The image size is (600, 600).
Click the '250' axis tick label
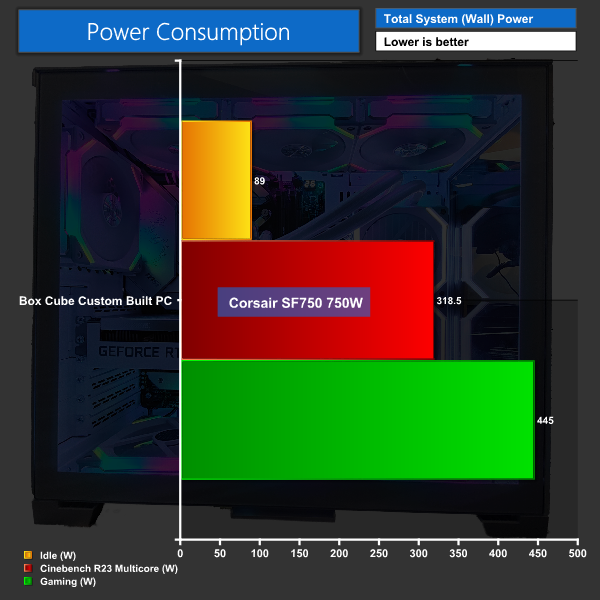(379, 553)
